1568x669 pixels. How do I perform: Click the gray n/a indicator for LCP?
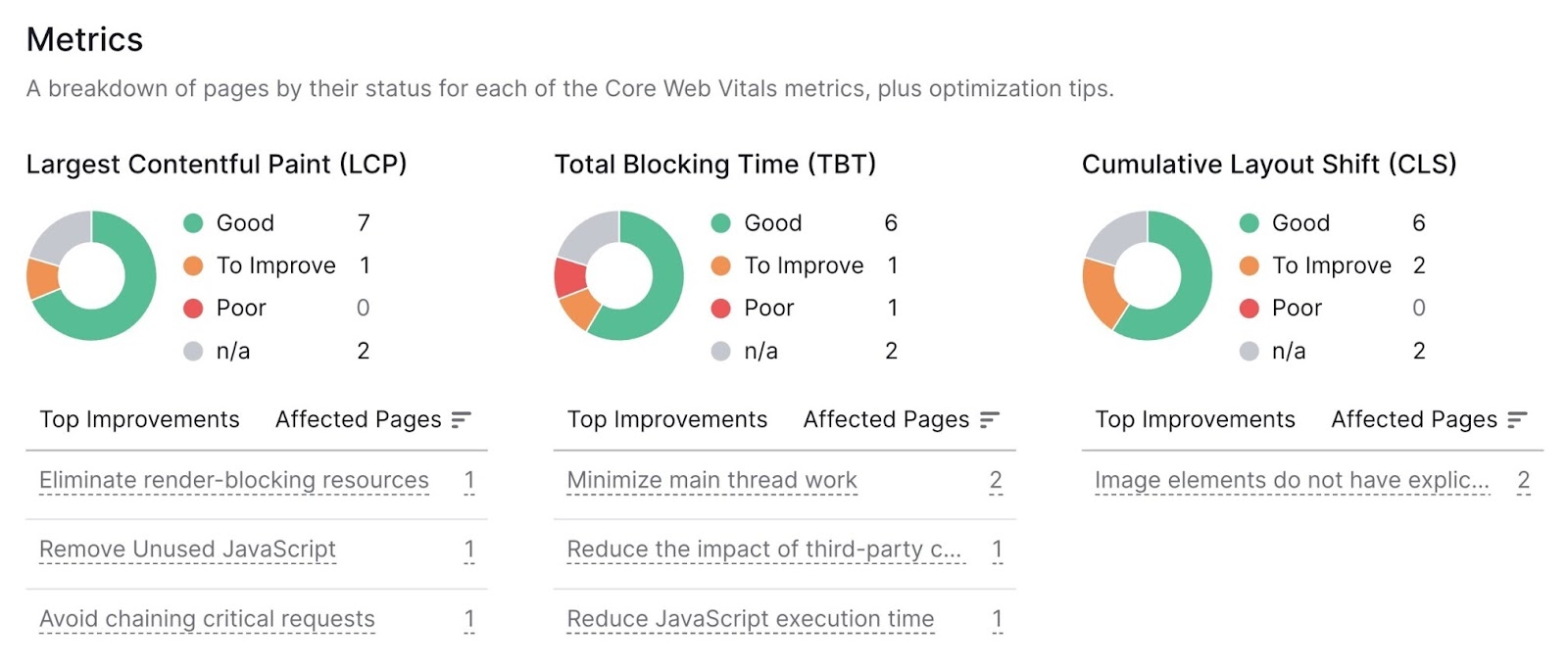[x=193, y=350]
